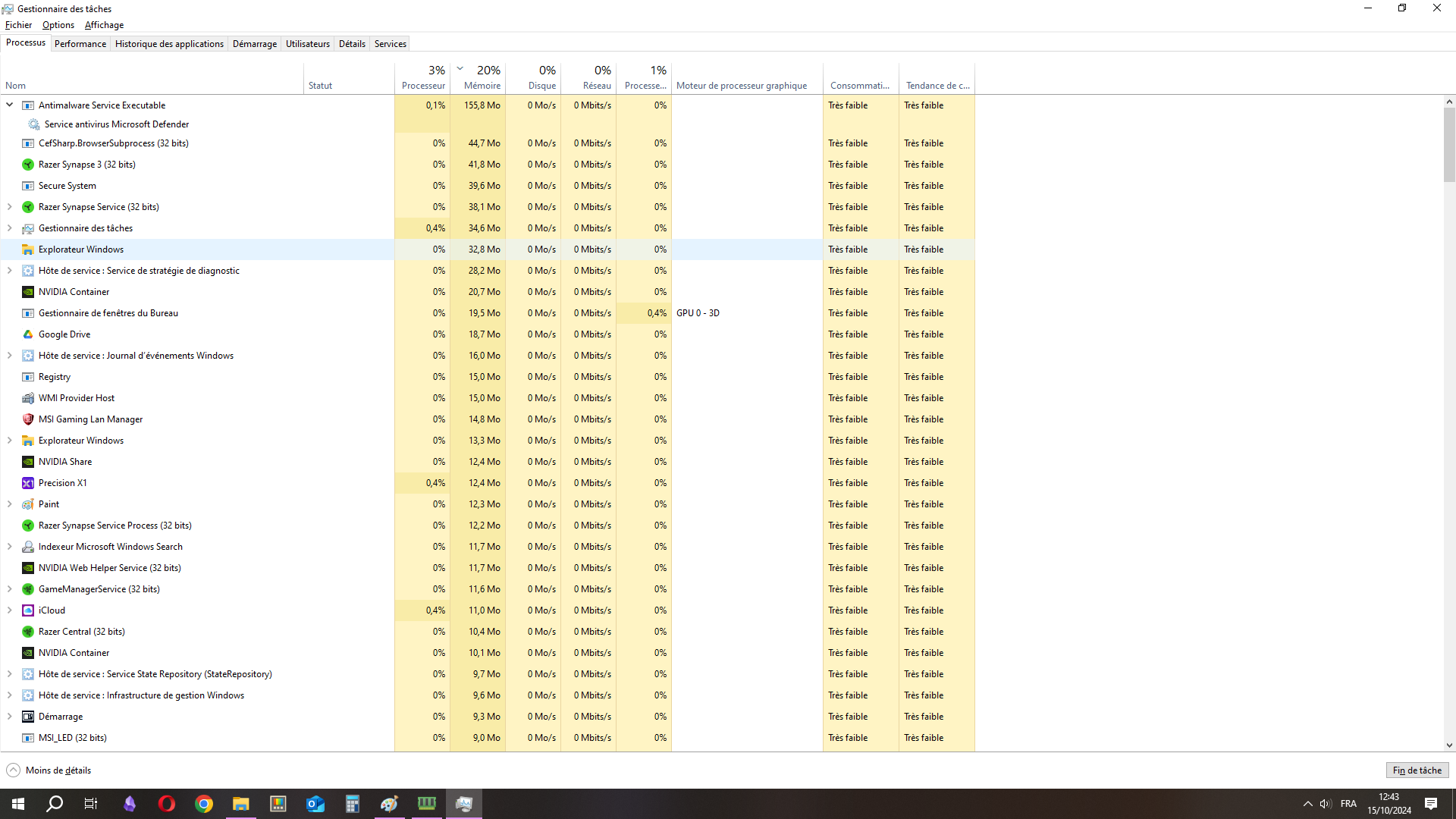Sort by Moteur de processeur graphique column

[747, 78]
